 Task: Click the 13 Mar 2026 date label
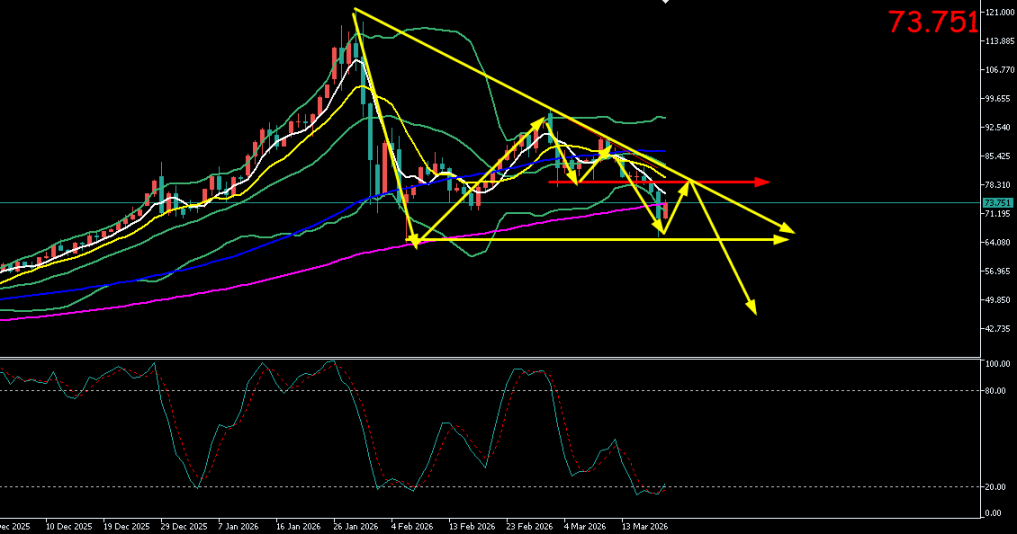(x=645, y=525)
